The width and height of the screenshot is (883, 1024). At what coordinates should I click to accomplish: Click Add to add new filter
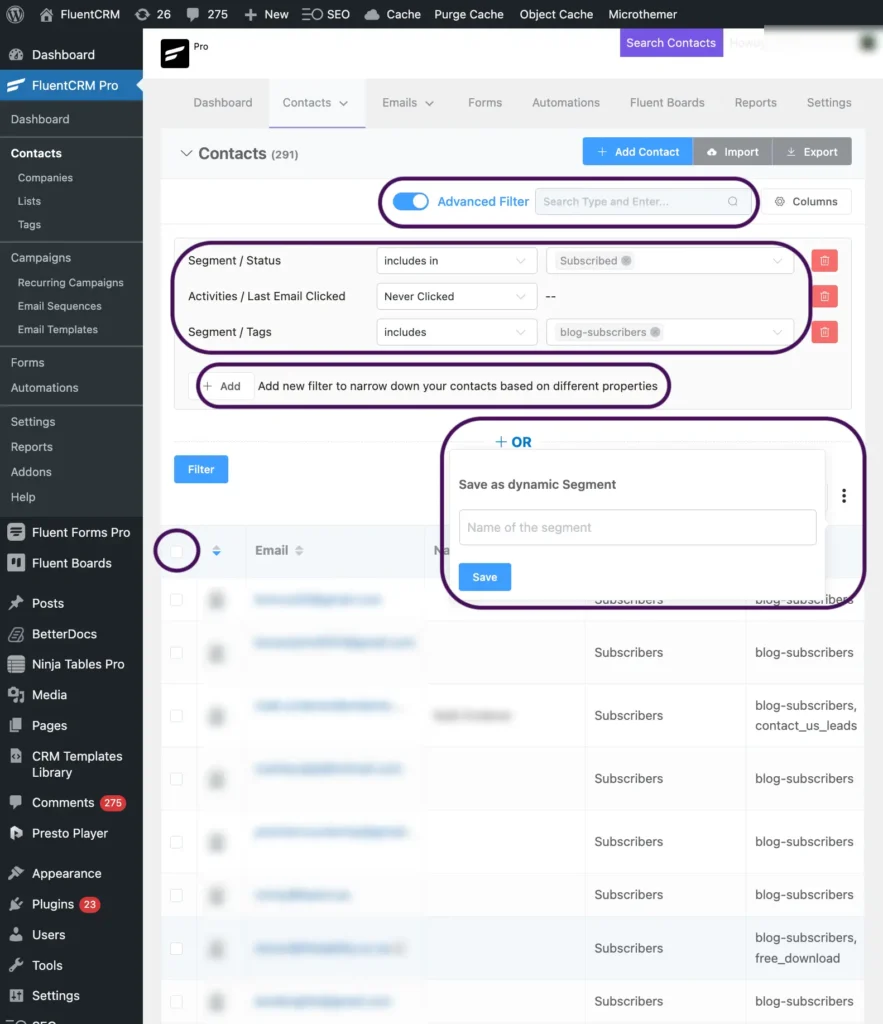coord(221,386)
